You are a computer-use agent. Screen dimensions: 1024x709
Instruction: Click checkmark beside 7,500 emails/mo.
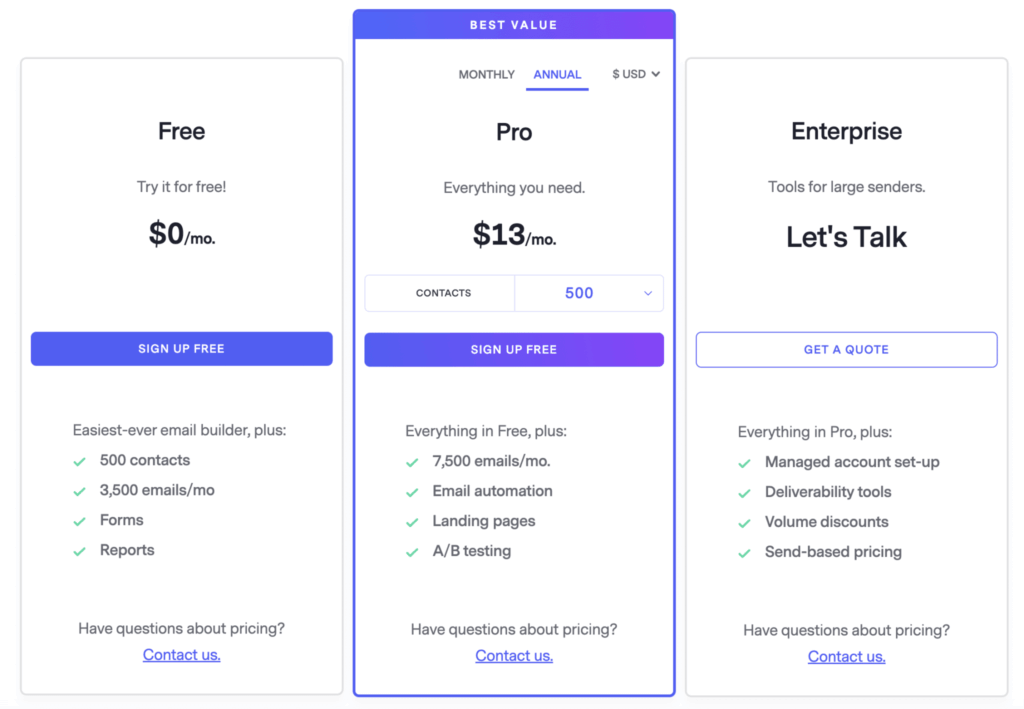[412, 462]
